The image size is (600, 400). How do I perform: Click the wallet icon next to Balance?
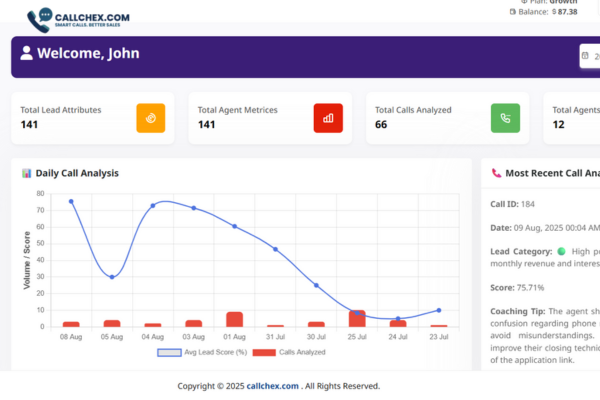513,12
